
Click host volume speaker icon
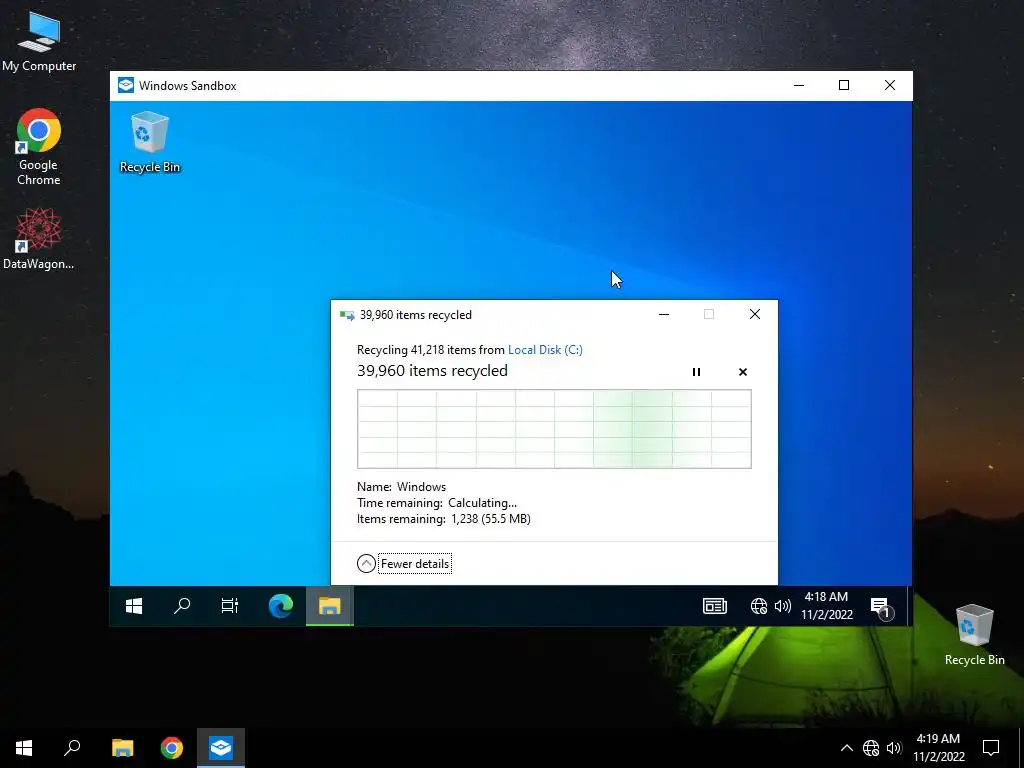pyautogui.click(x=894, y=748)
